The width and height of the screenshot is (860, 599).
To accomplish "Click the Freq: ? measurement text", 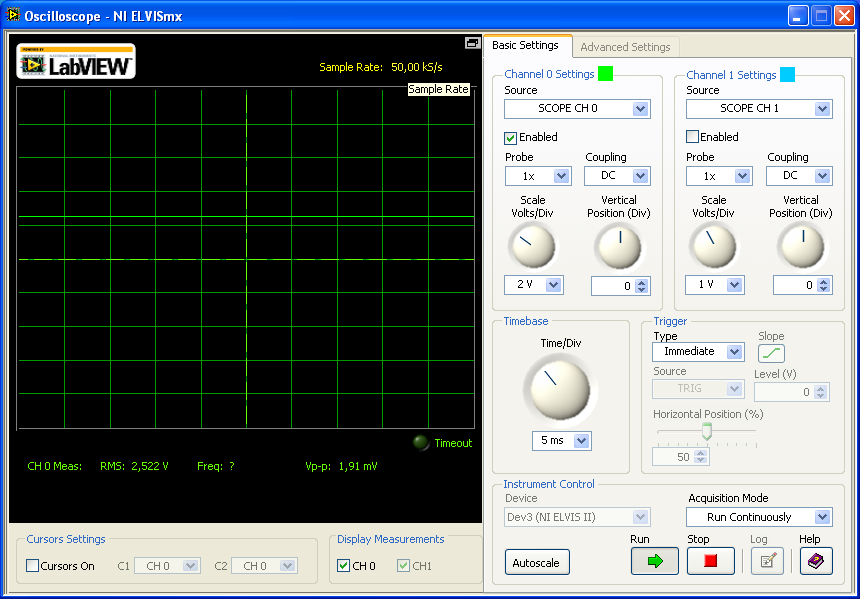I will click(216, 467).
